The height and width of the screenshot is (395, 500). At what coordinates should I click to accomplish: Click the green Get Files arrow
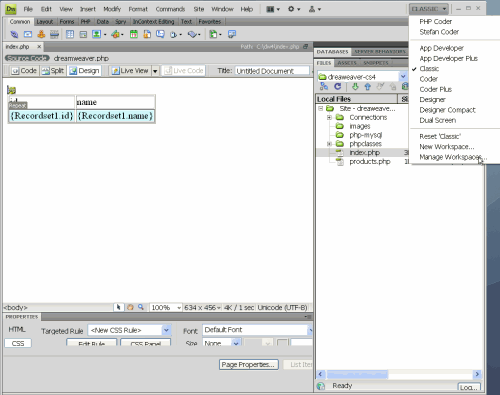coord(355,87)
